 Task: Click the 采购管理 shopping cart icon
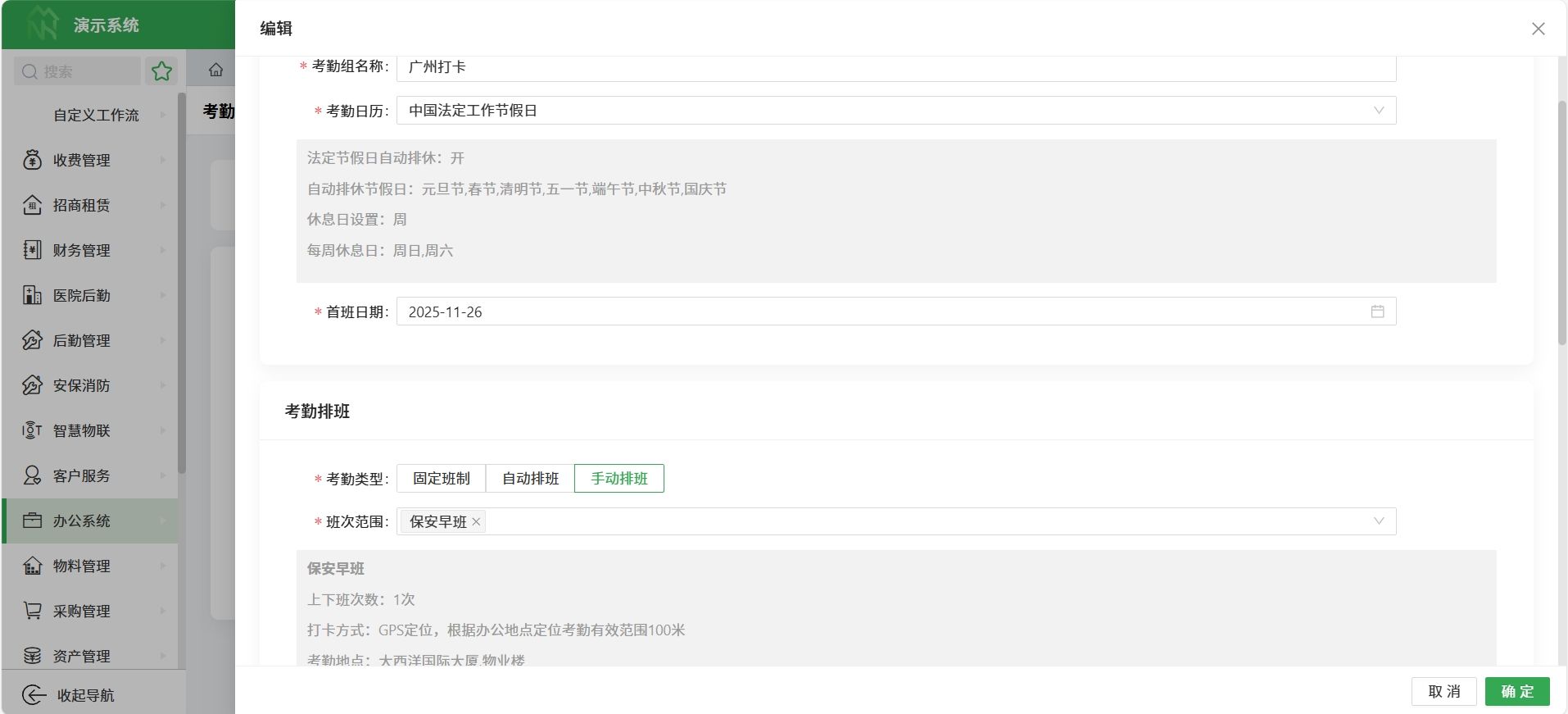pos(32,611)
